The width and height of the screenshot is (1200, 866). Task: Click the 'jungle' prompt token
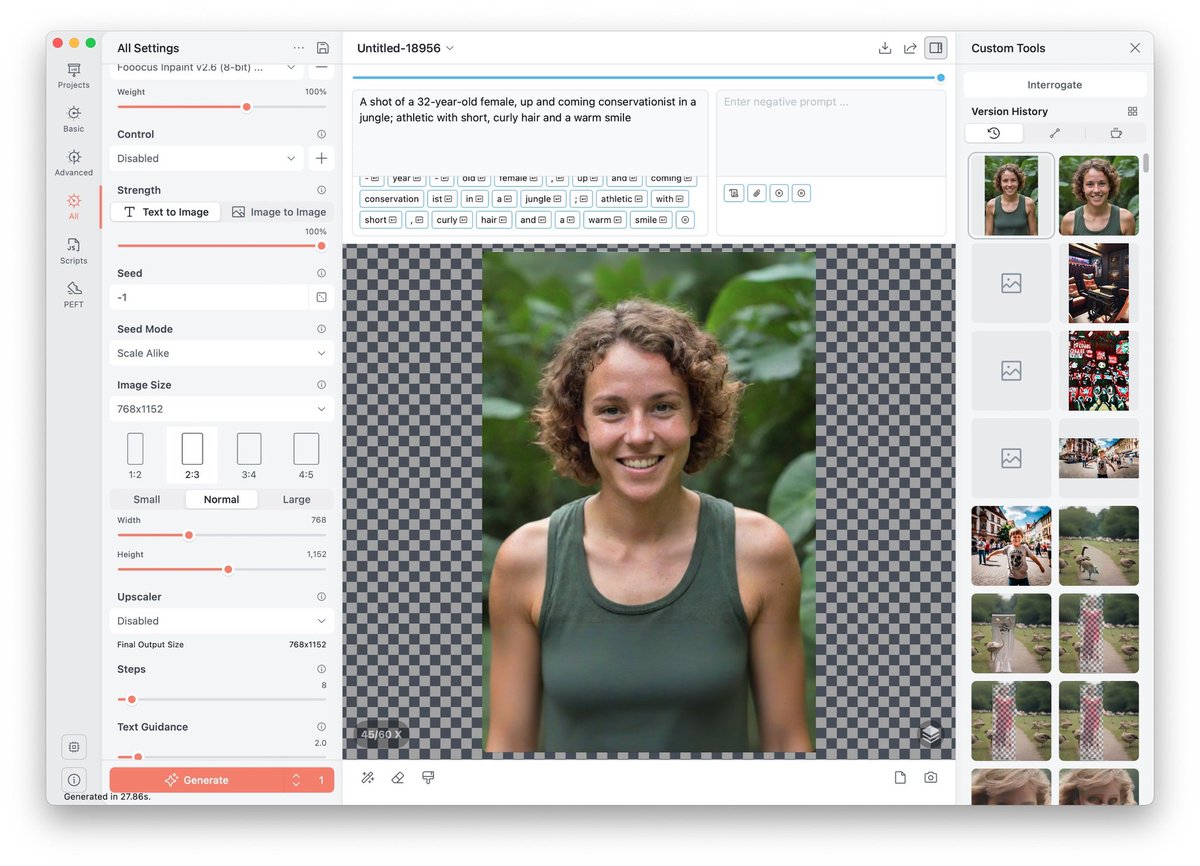pos(543,199)
